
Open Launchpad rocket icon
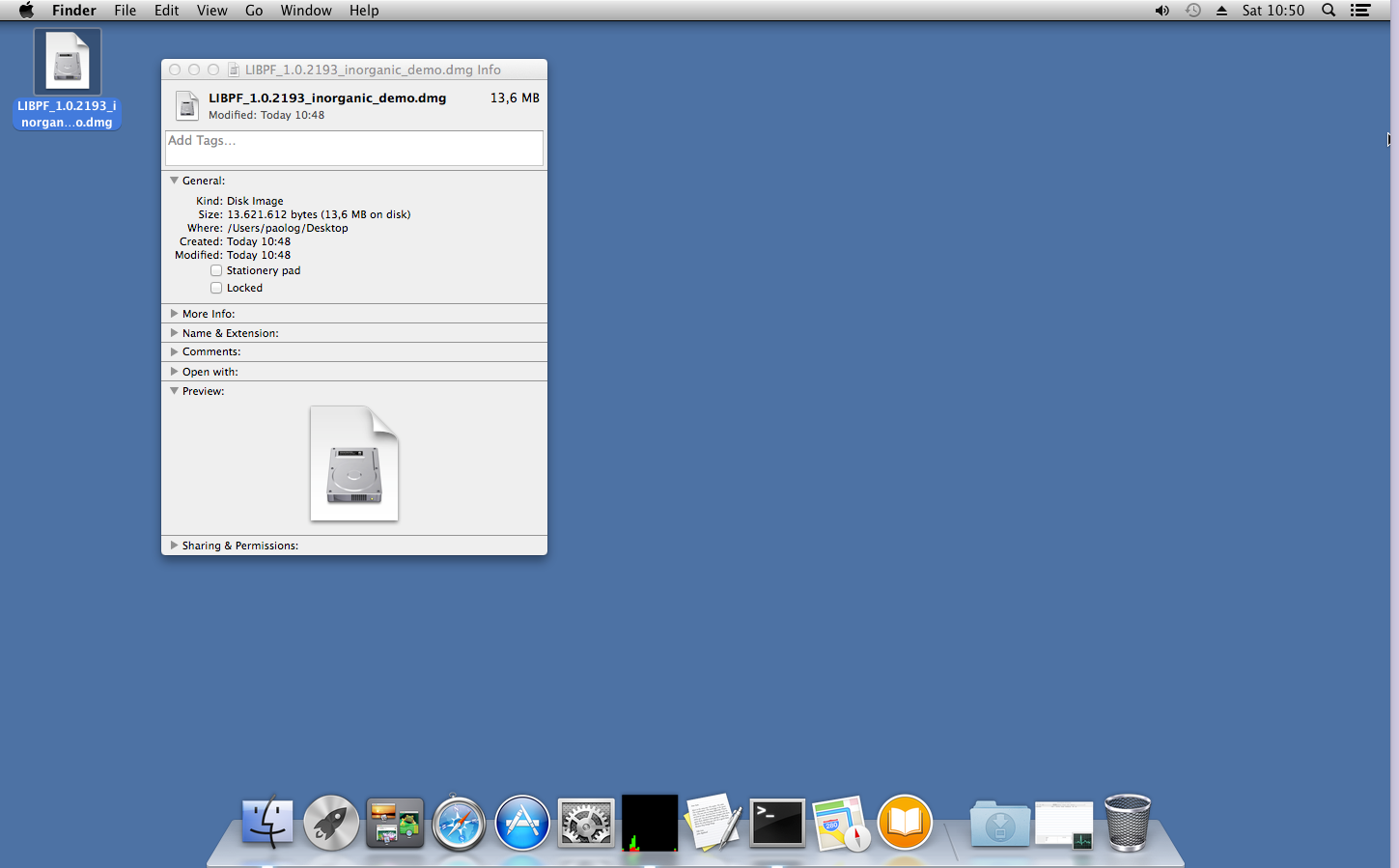point(331,824)
